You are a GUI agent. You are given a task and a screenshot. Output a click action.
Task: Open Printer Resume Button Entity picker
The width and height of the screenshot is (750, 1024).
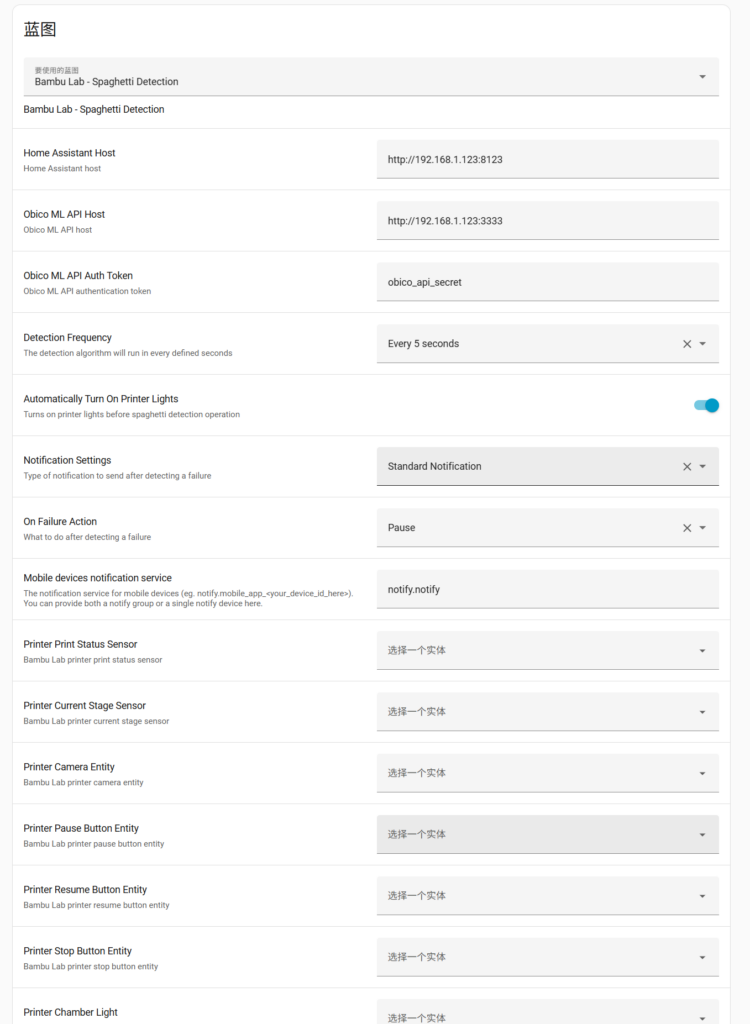(547, 896)
